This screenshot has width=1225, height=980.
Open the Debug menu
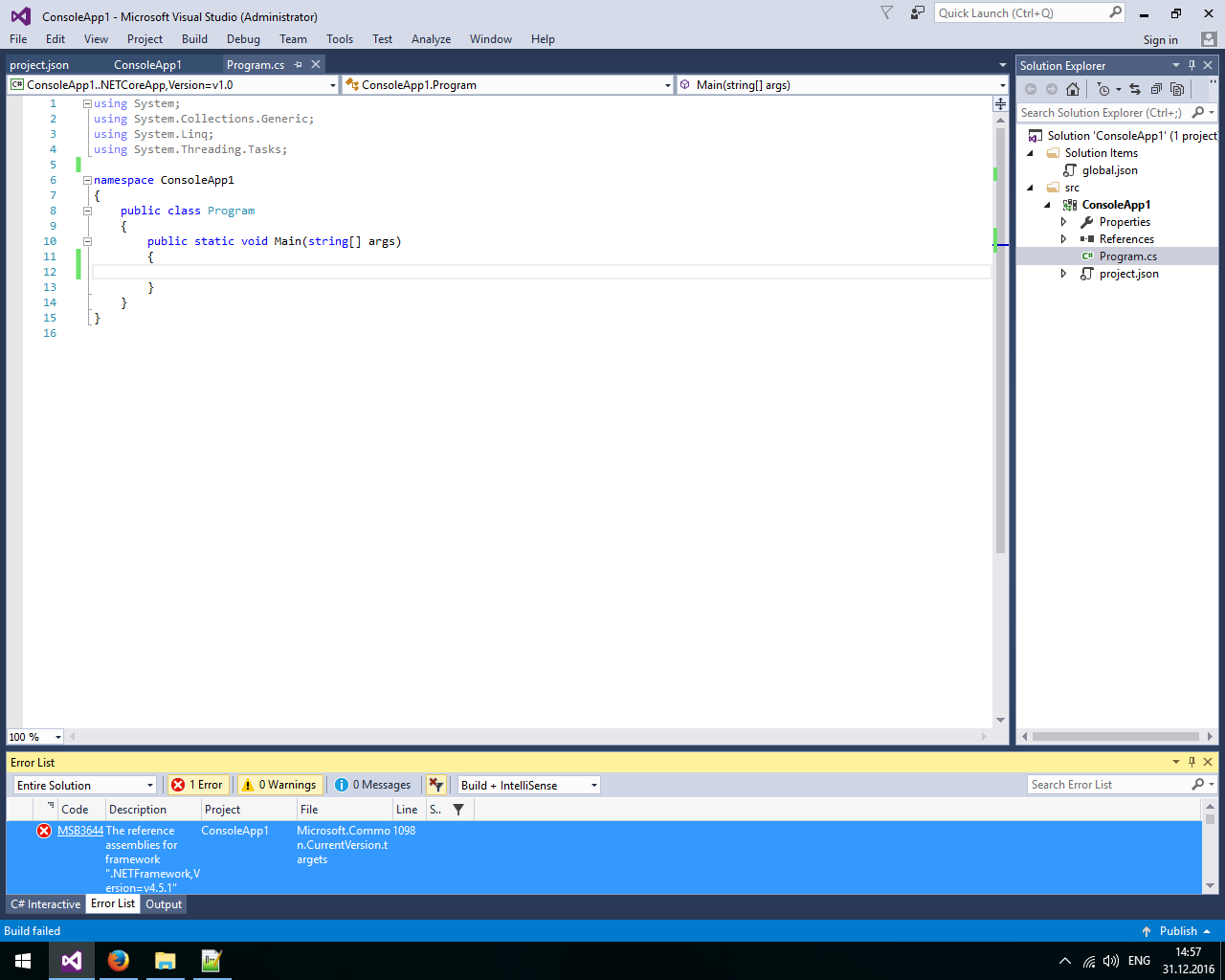click(243, 39)
